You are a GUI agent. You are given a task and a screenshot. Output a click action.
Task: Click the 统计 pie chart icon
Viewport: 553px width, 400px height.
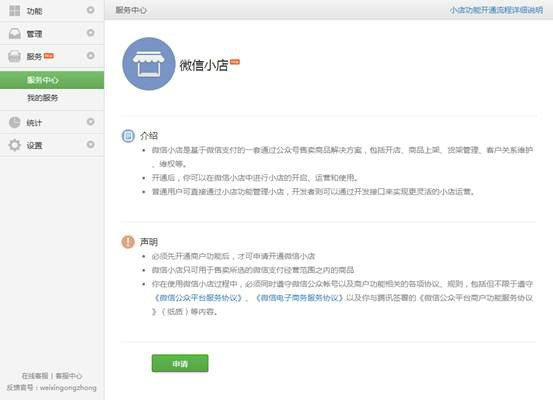pyautogui.click(x=14, y=122)
